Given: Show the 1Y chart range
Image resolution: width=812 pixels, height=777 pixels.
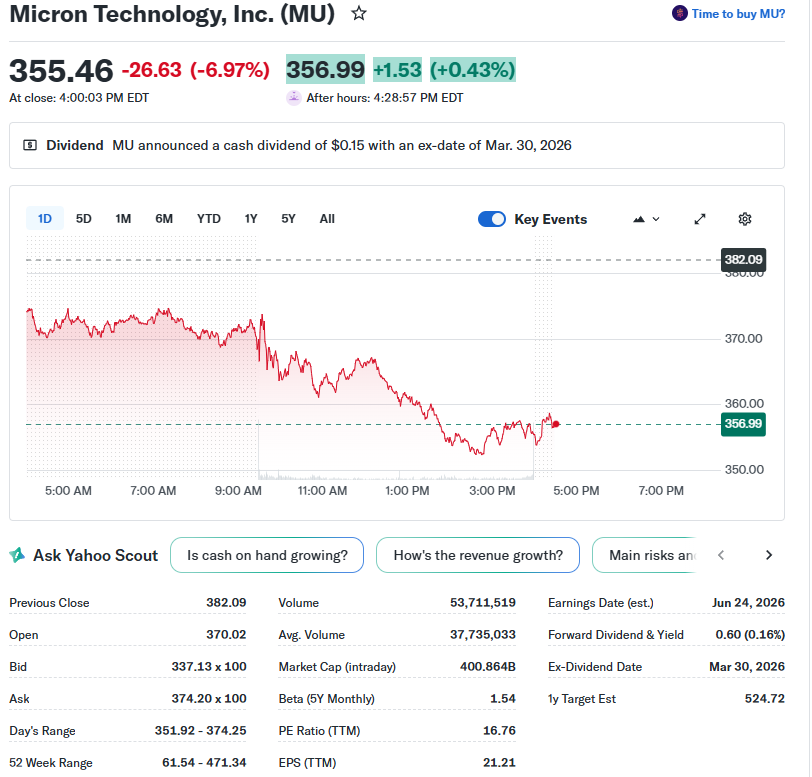Looking at the screenshot, I should (251, 219).
